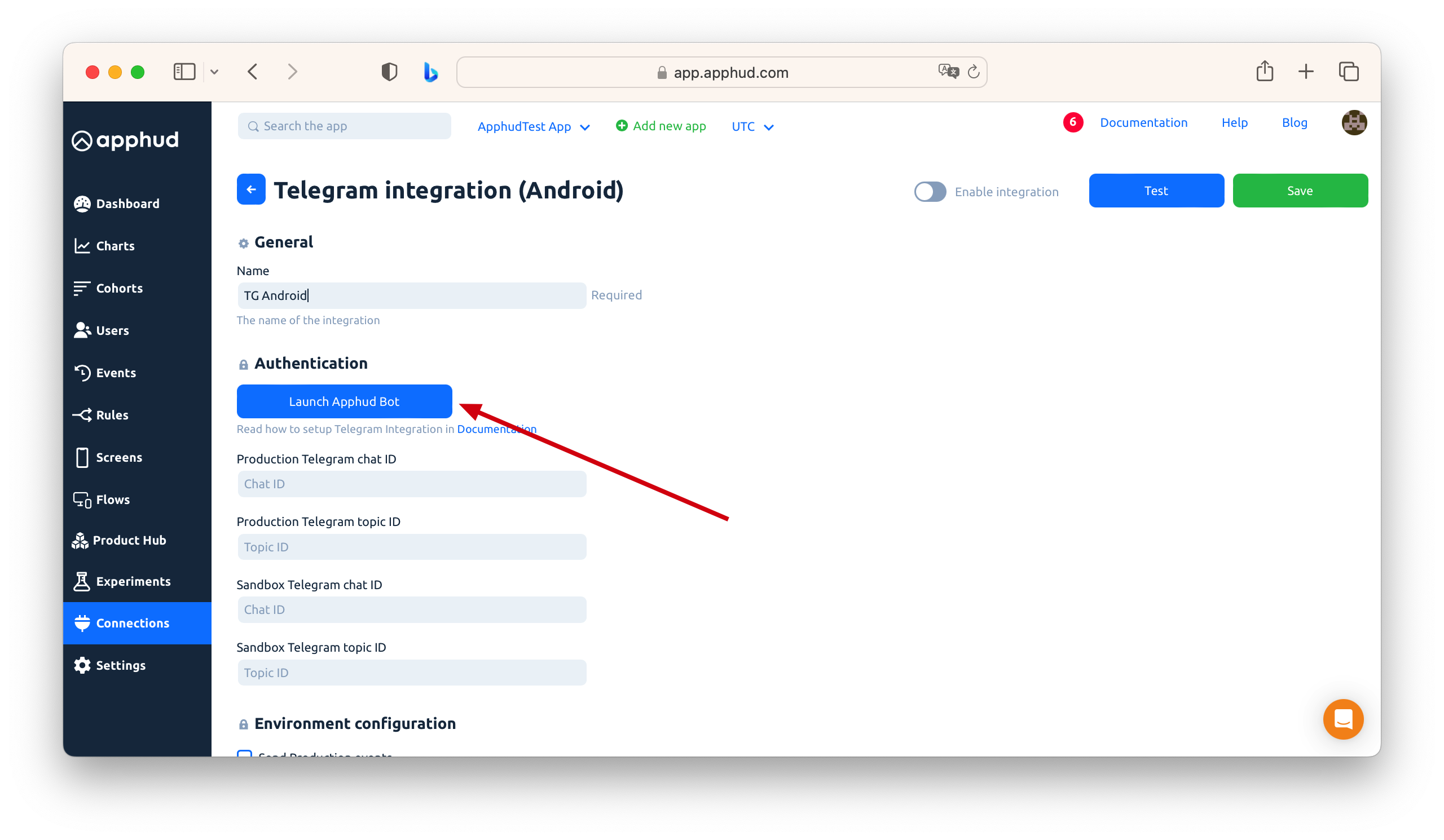The width and height of the screenshot is (1444, 840).
Task: View the red notifications badge
Action: point(1073,122)
